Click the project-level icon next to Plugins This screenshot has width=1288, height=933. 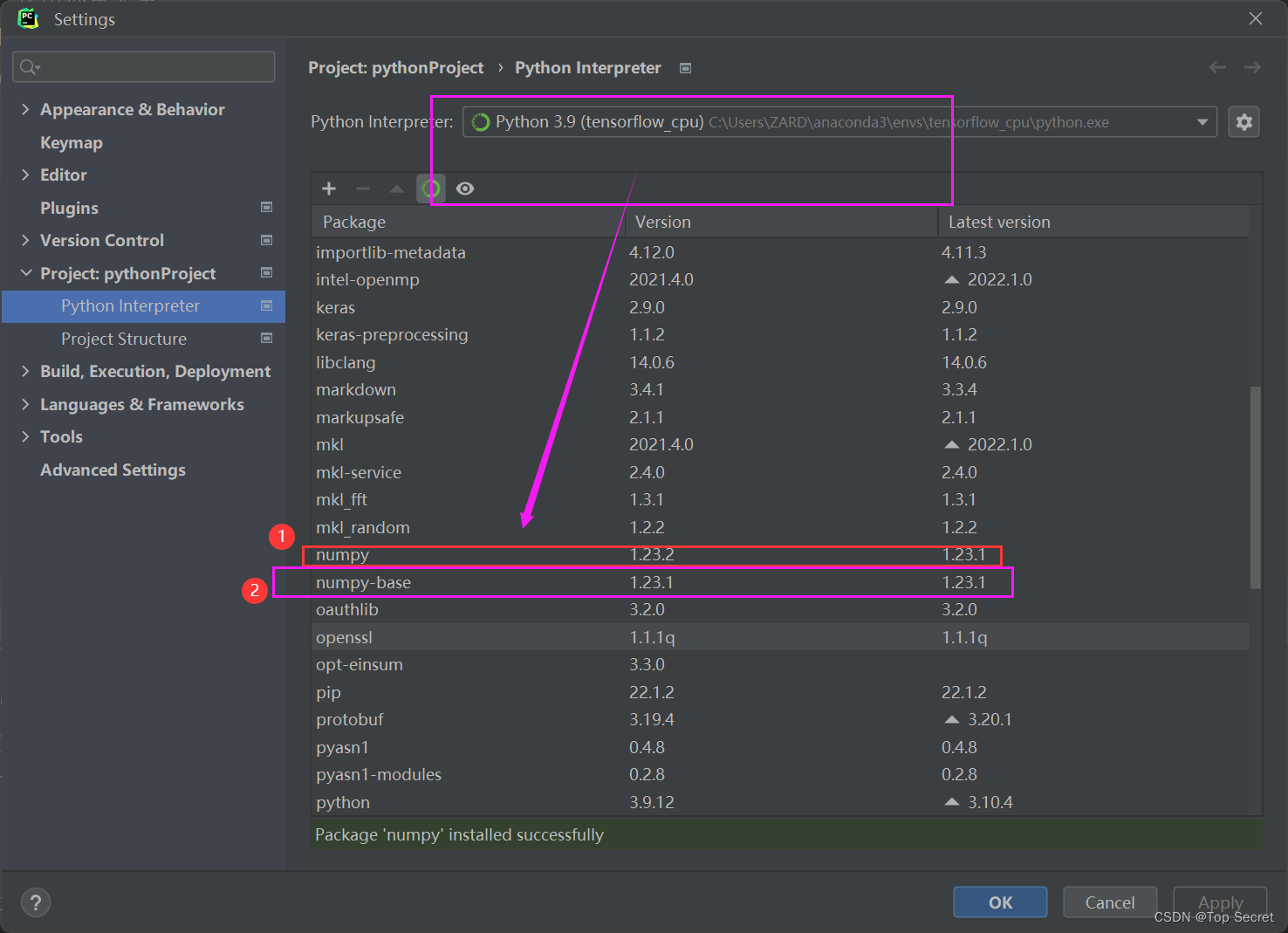click(267, 208)
